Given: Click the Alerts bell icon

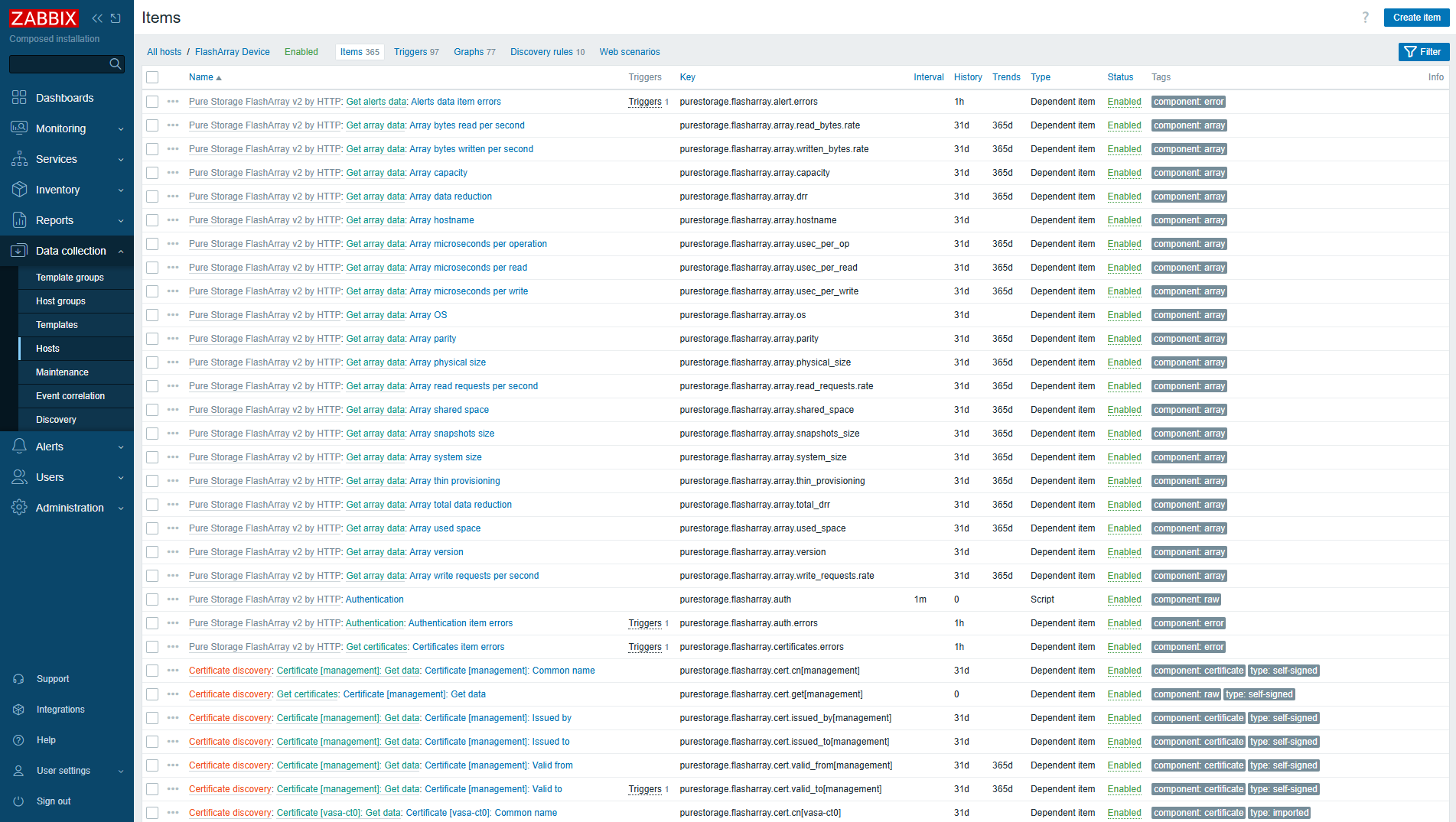Looking at the screenshot, I should click(19, 447).
